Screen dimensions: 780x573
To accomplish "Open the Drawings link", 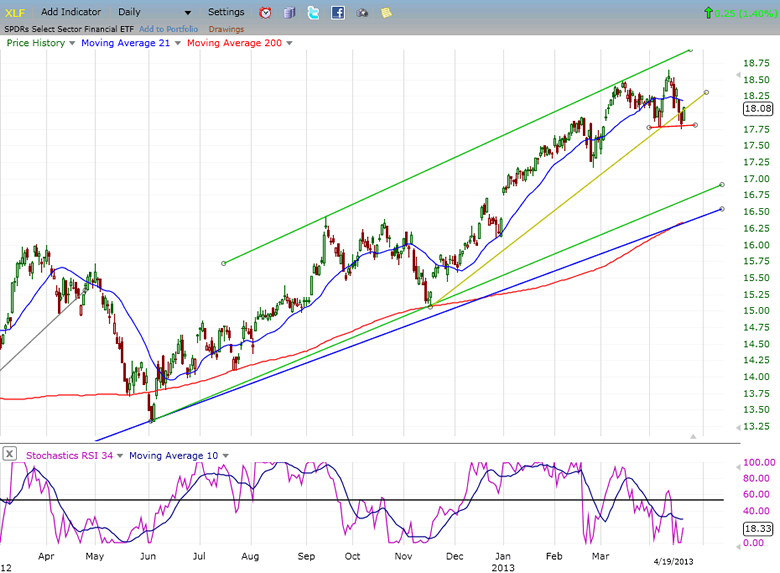I will (226, 29).
